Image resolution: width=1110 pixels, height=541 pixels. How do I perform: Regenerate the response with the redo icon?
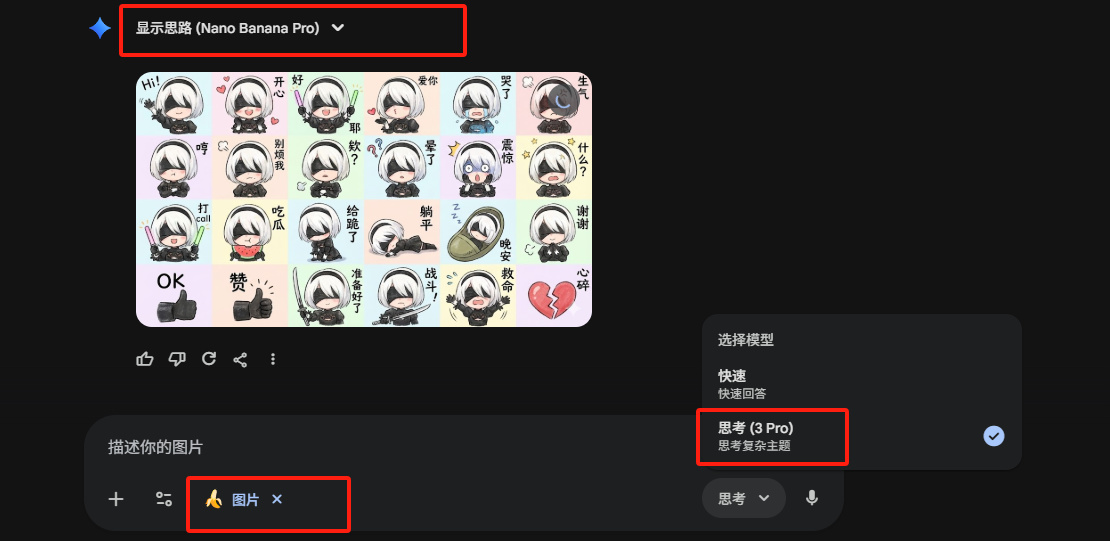[209, 359]
